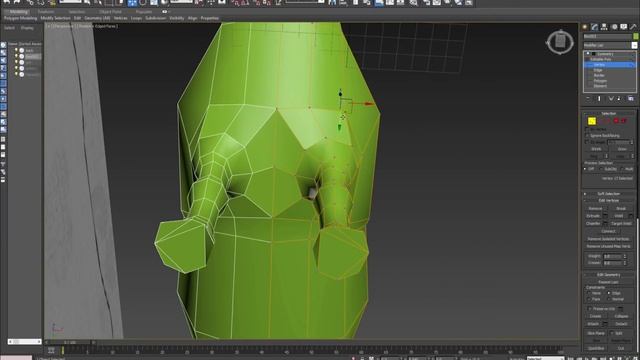The image size is (640, 360).
Task: Click Remove Isolated Vertices button
Action: click(608, 239)
